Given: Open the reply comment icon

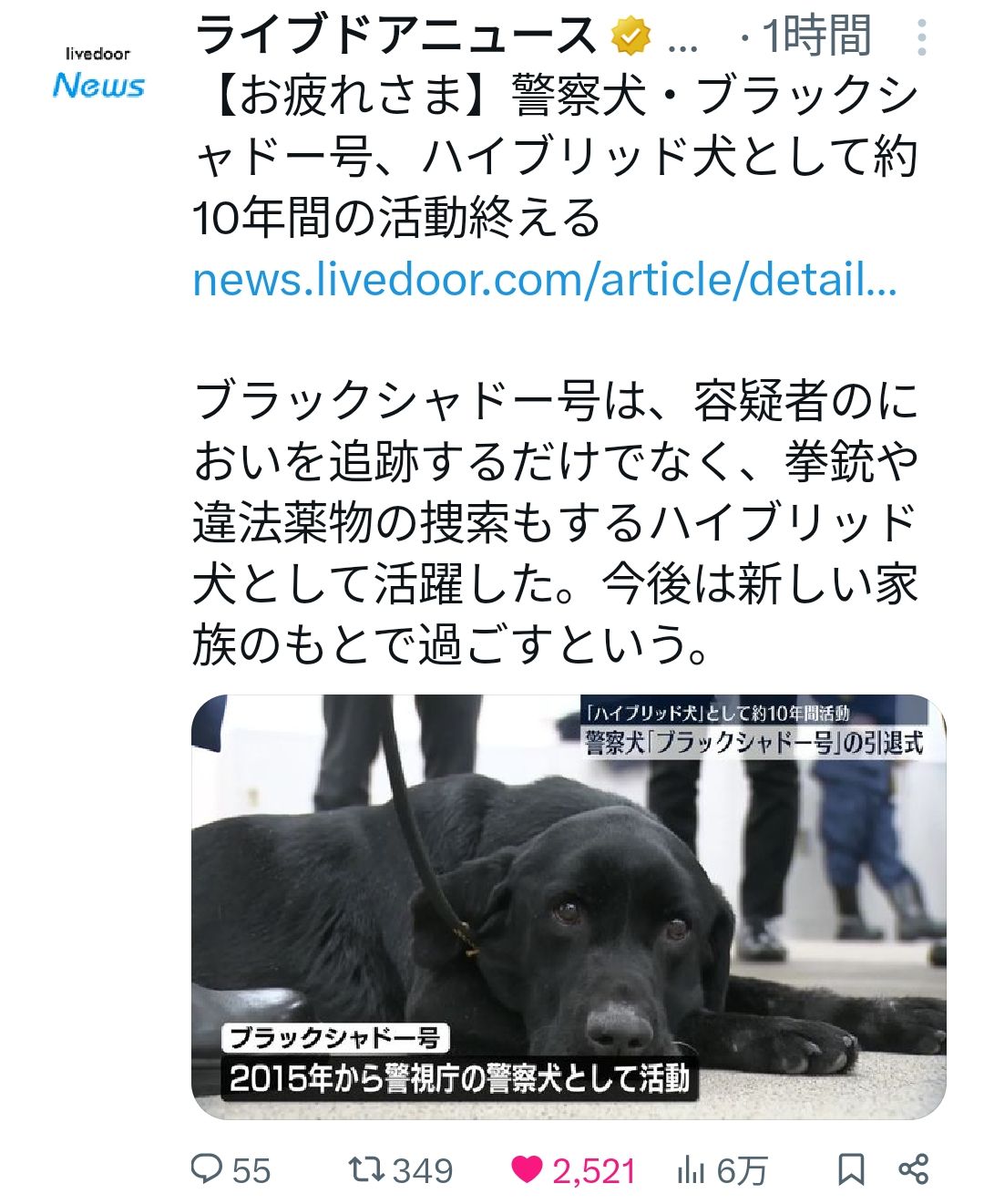Looking at the screenshot, I should [x=207, y=1169].
